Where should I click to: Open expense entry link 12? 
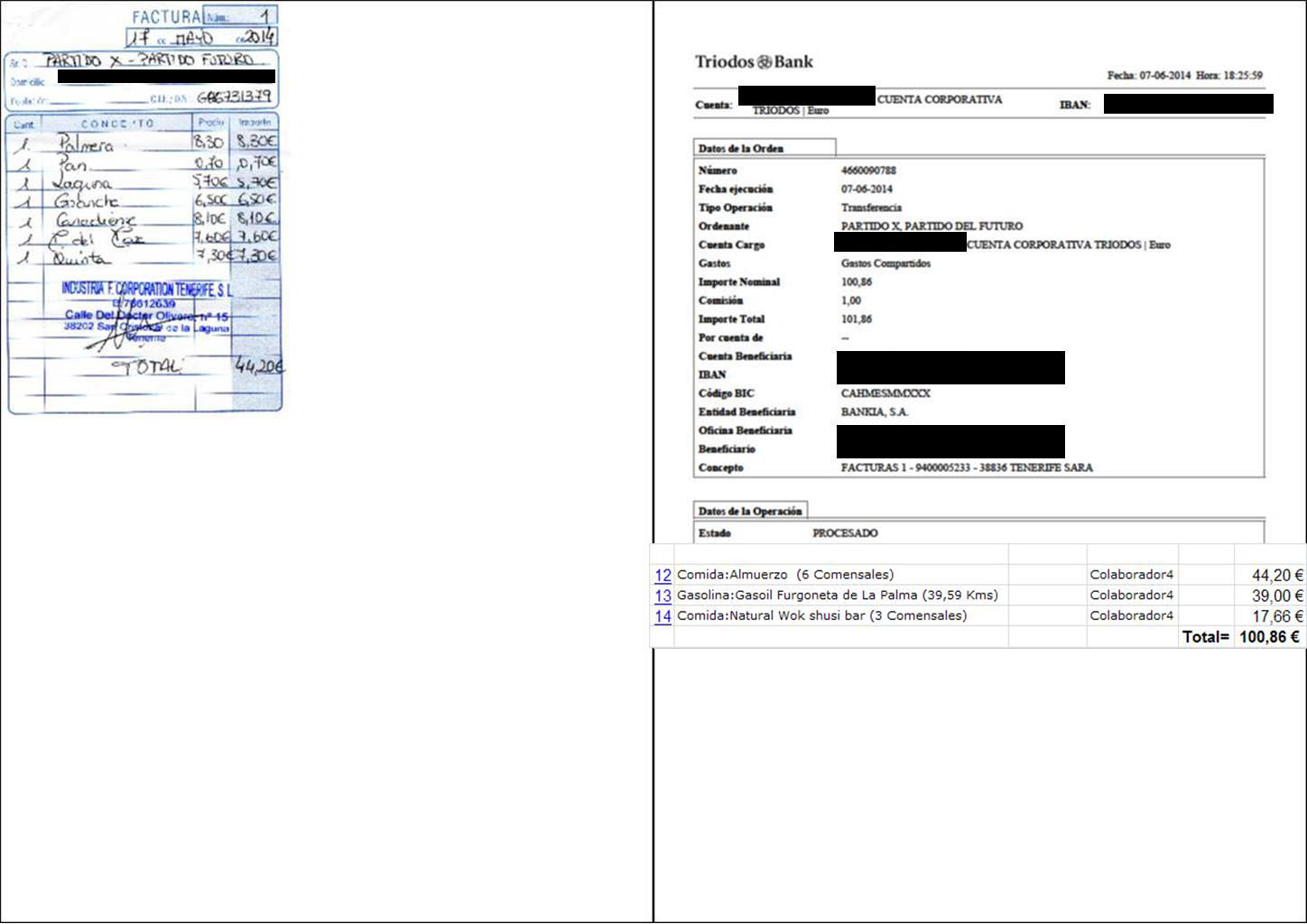pyautogui.click(x=663, y=575)
